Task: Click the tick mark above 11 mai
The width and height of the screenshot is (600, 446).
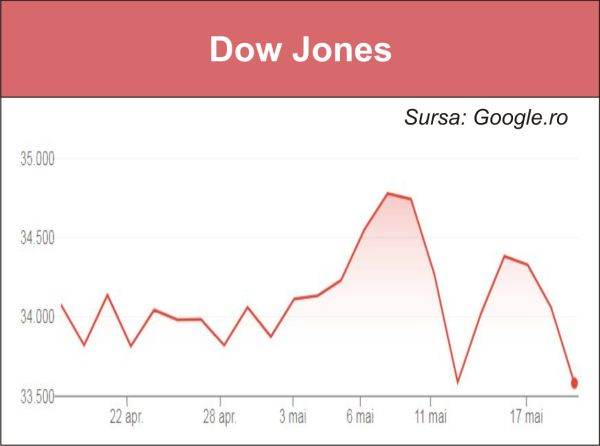Action: 430,401
